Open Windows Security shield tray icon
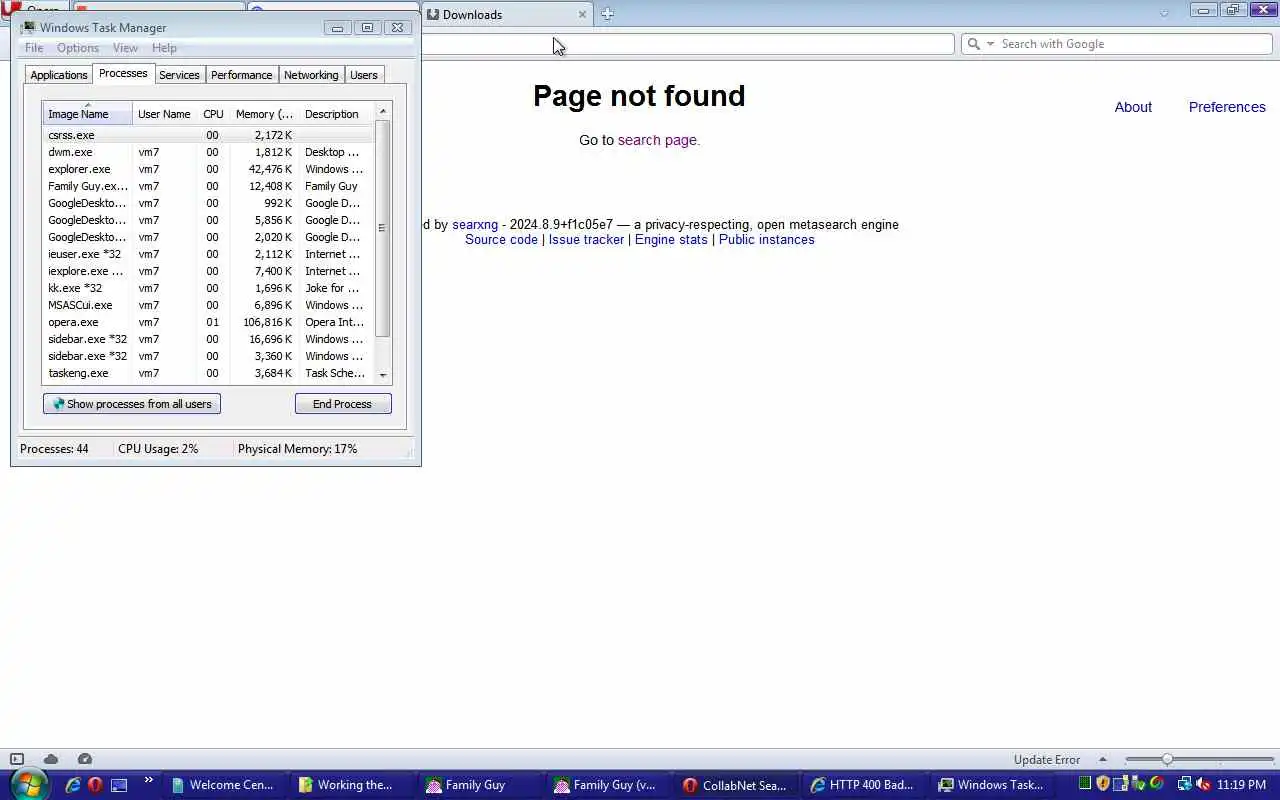The image size is (1280, 800). [x=1103, y=784]
